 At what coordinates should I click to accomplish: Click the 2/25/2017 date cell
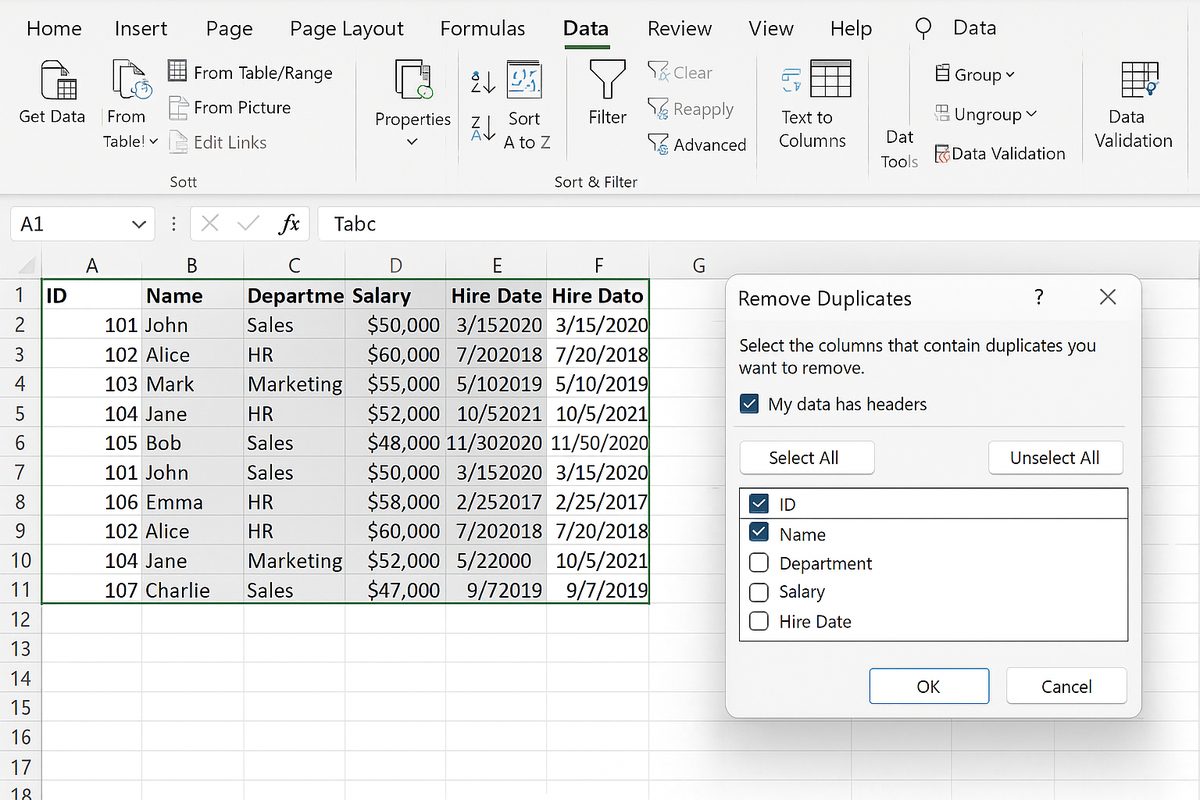[x=598, y=502]
